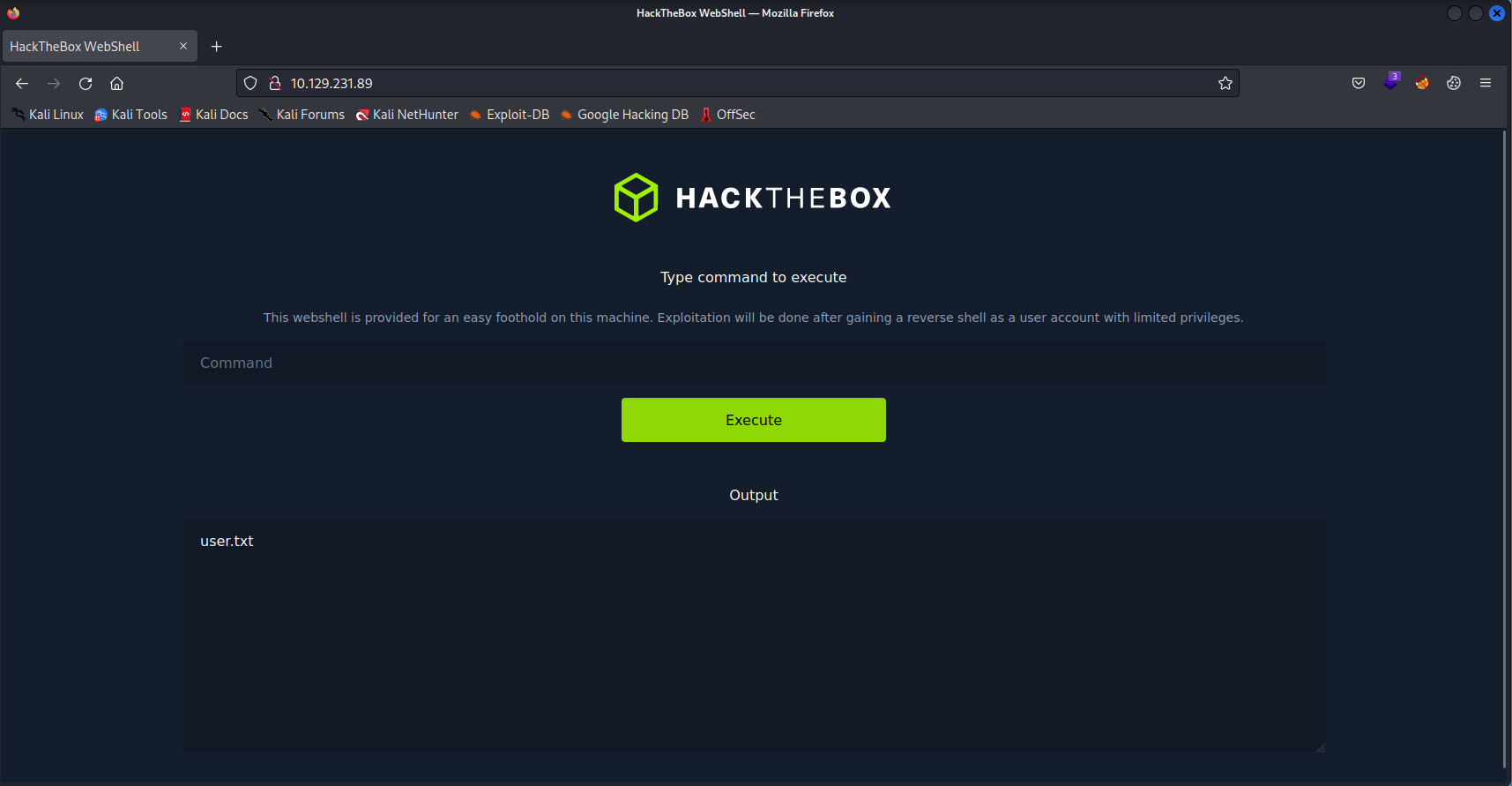1512x786 pixels.
Task: Click the HACKTHEBOX wordmark text
Action: [x=784, y=198]
